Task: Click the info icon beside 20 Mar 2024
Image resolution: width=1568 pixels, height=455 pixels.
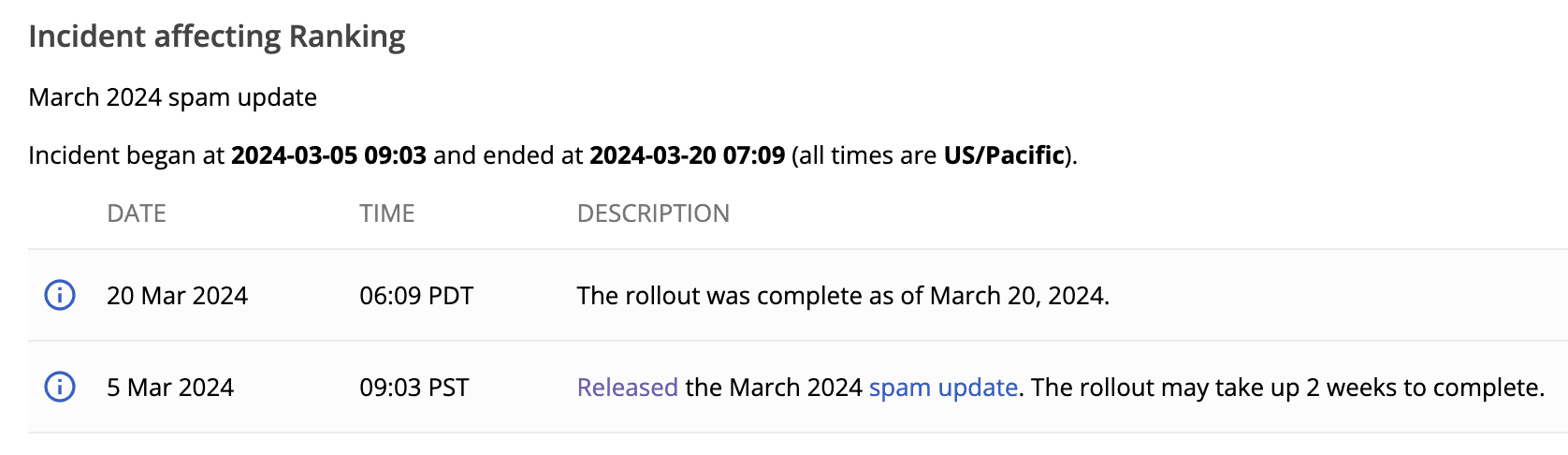Action: click(x=60, y=296)
